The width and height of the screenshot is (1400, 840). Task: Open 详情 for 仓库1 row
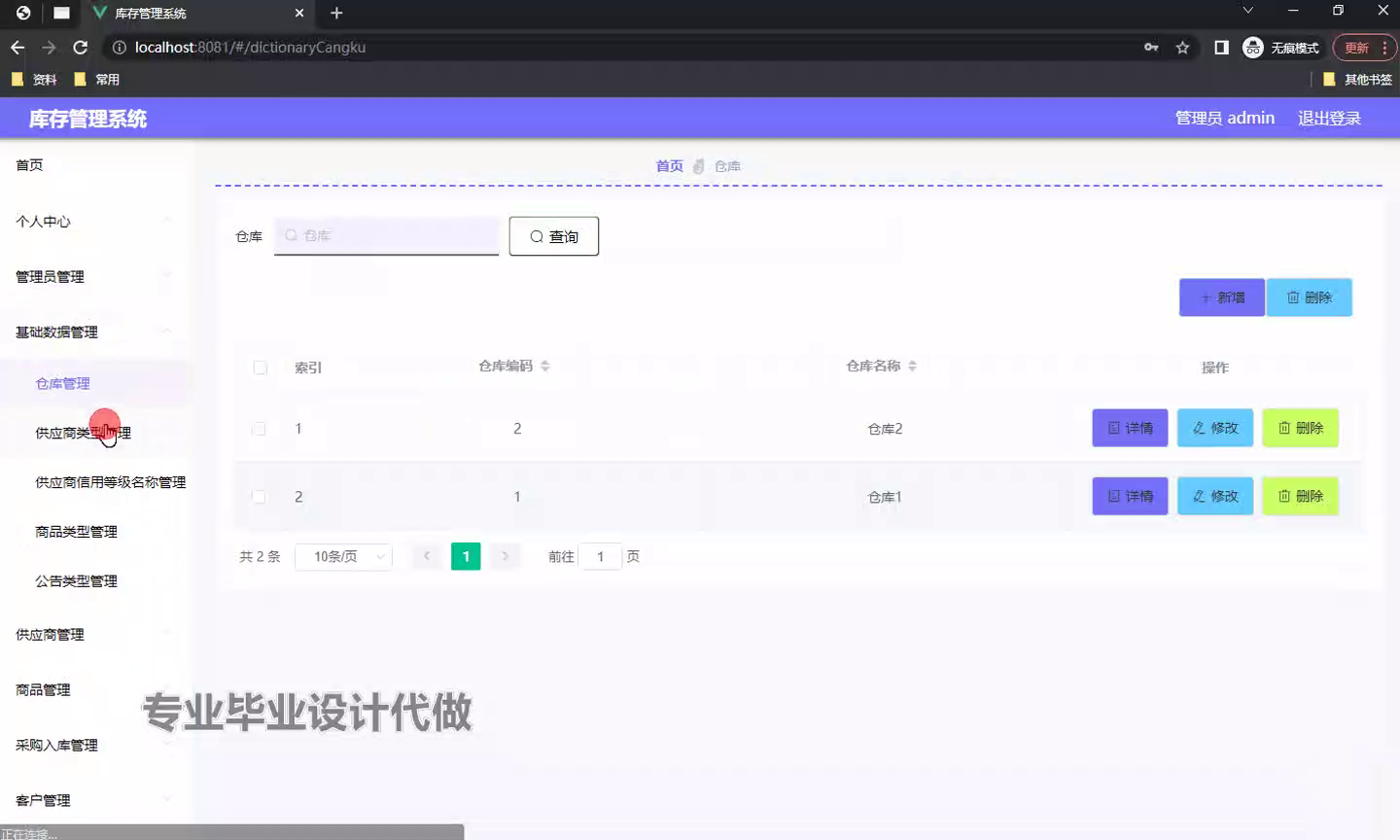coord(1130,496)
